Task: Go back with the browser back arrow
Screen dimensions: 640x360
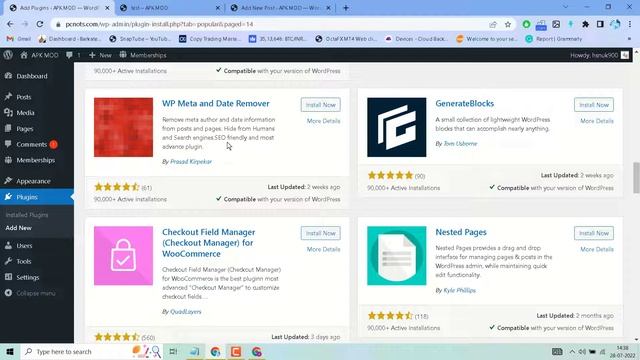Action: coord(10,24)
